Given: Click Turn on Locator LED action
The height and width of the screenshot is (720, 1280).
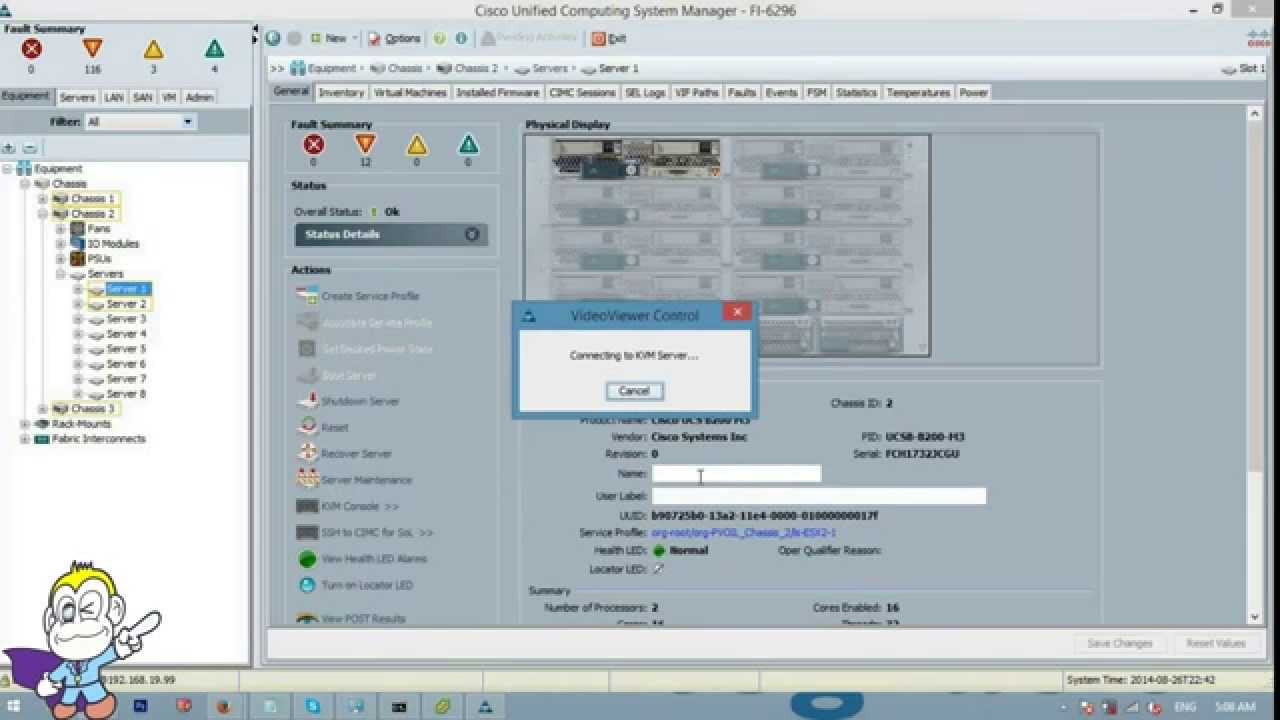Looking at the screenshot, I should [367, 585].
